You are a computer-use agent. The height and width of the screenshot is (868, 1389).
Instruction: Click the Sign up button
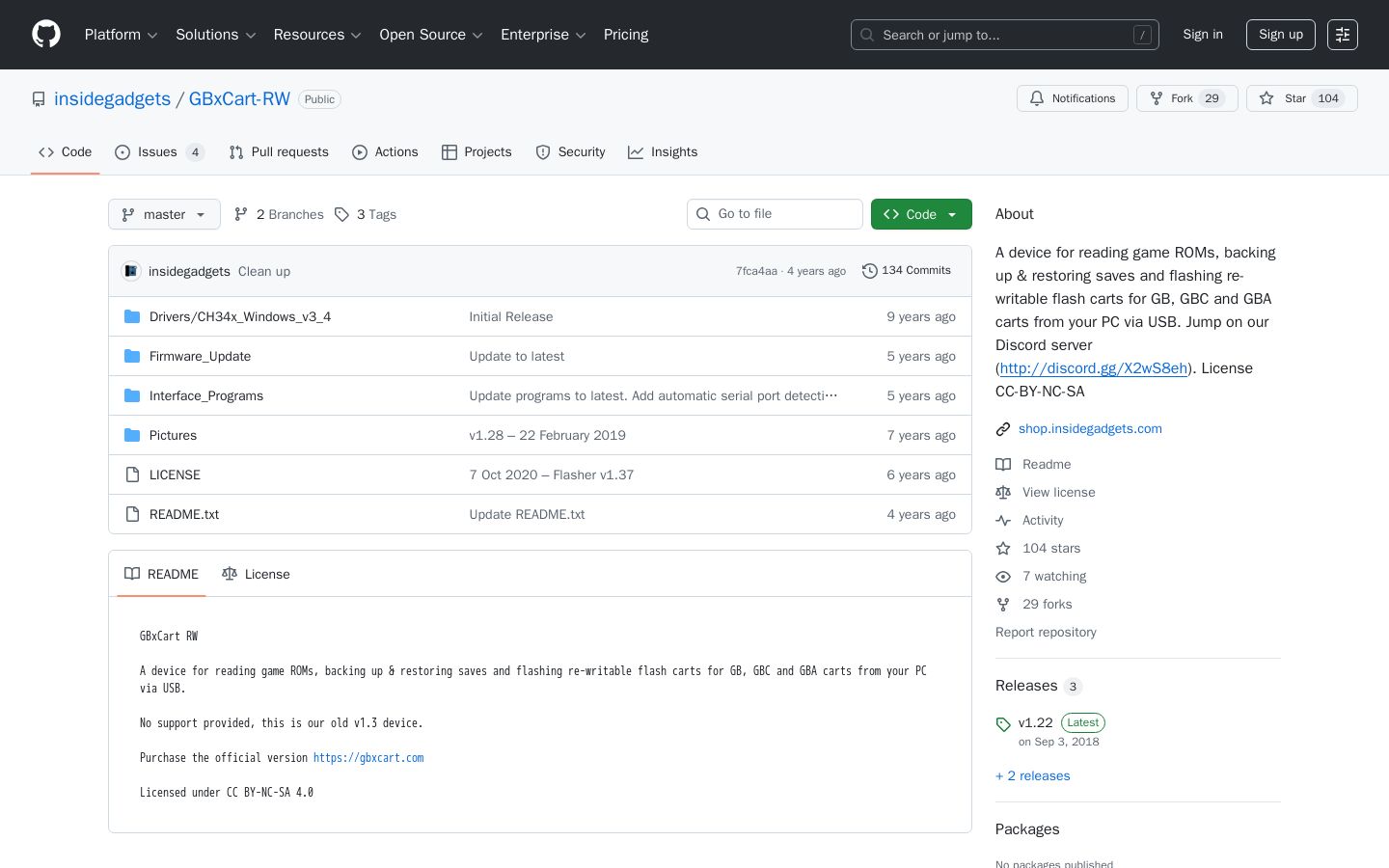(x=1281, y=35)
